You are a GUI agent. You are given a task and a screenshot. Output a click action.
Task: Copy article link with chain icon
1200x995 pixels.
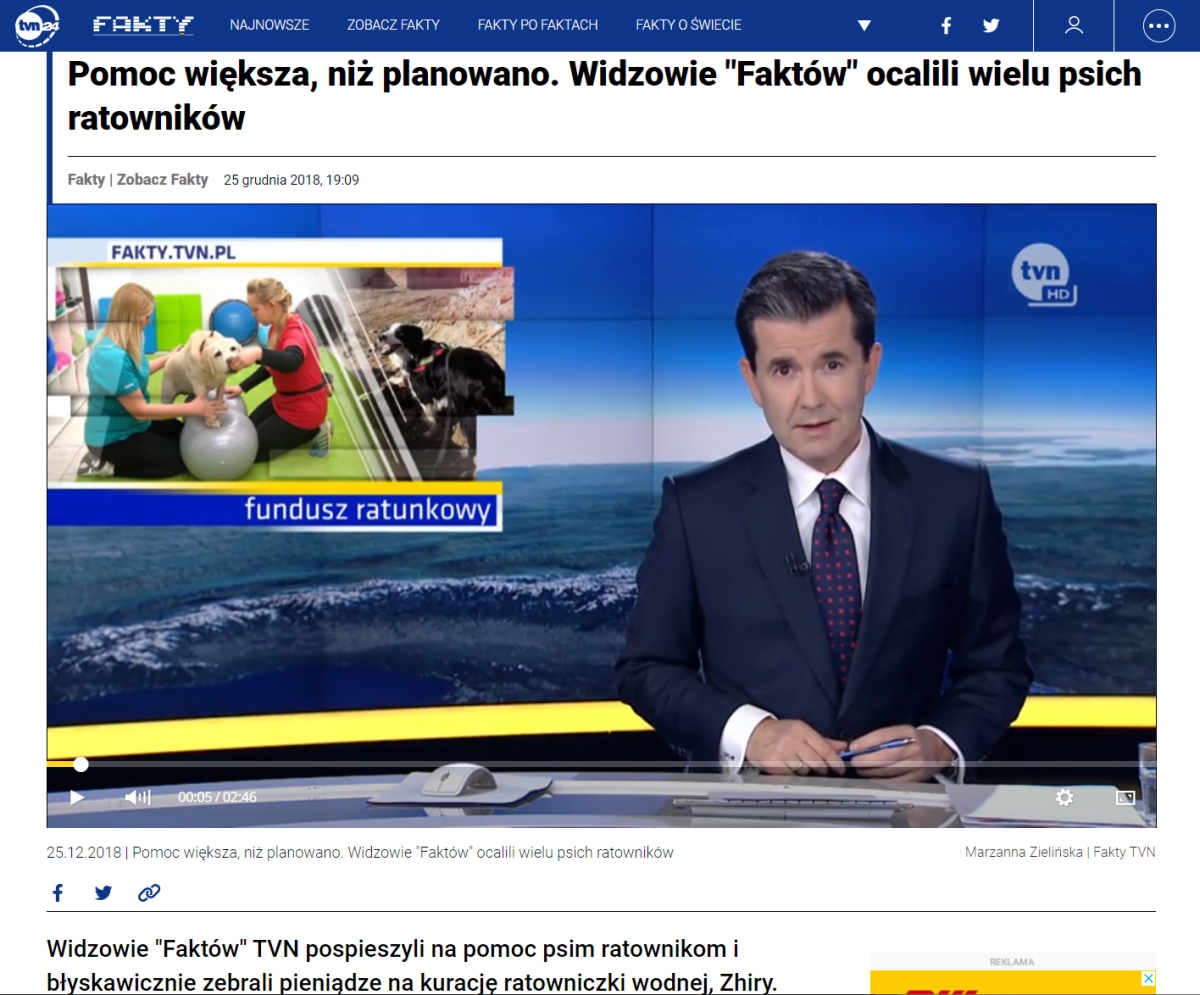(149, 893)
